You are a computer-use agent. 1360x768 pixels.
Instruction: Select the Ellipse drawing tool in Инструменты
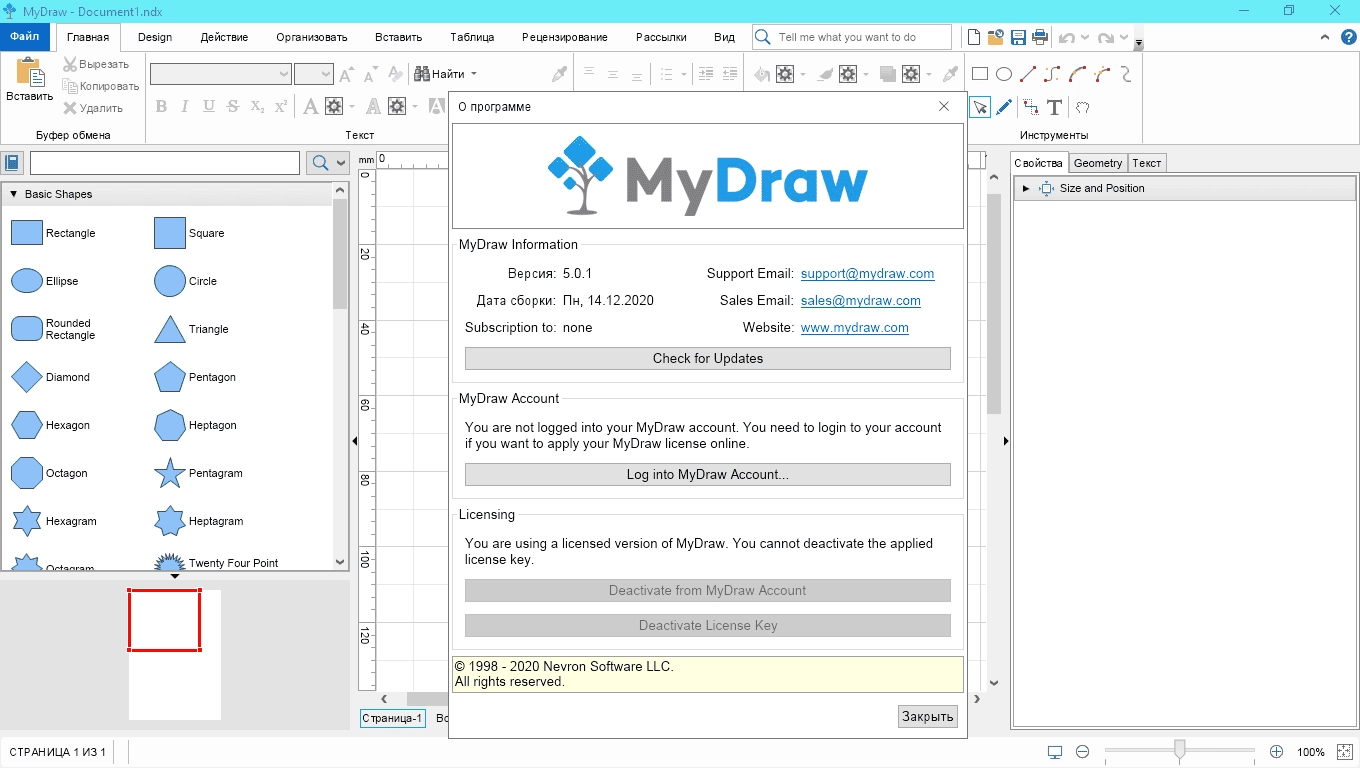(x=1004, y=74)
